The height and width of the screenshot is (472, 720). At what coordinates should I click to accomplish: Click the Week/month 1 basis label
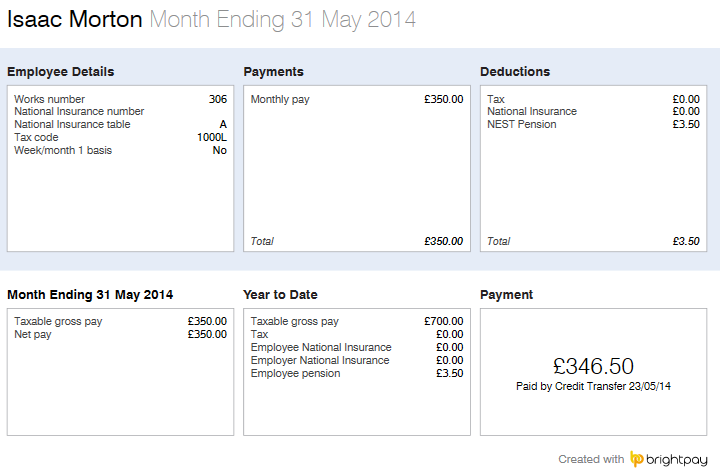(x=63, y=150)
